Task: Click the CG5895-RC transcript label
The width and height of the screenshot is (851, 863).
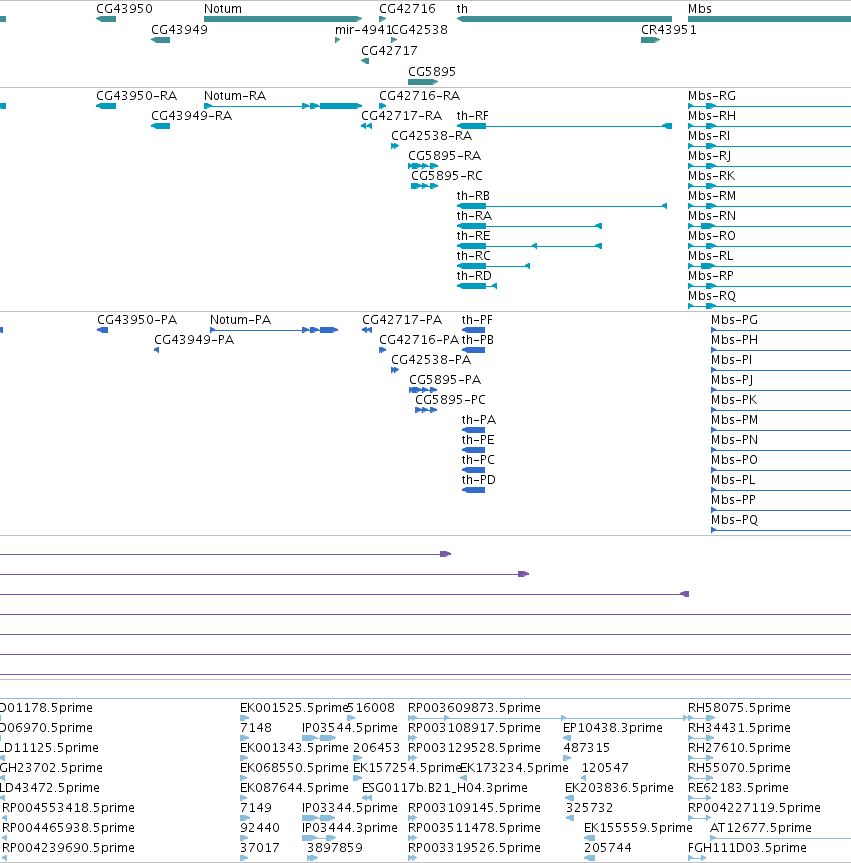Action: coord(446,176)
